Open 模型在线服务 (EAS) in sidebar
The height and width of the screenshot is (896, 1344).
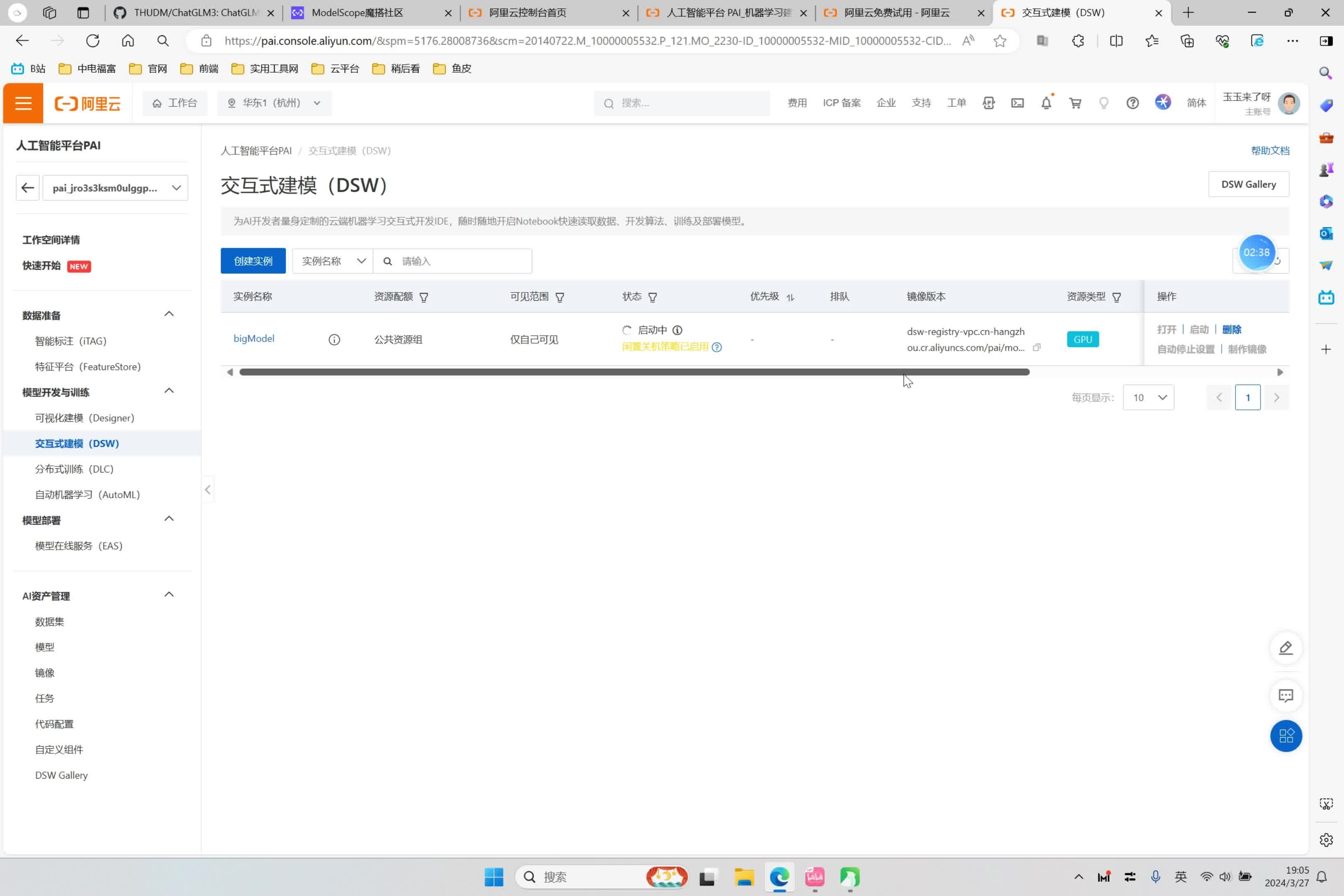coord(79,546)
